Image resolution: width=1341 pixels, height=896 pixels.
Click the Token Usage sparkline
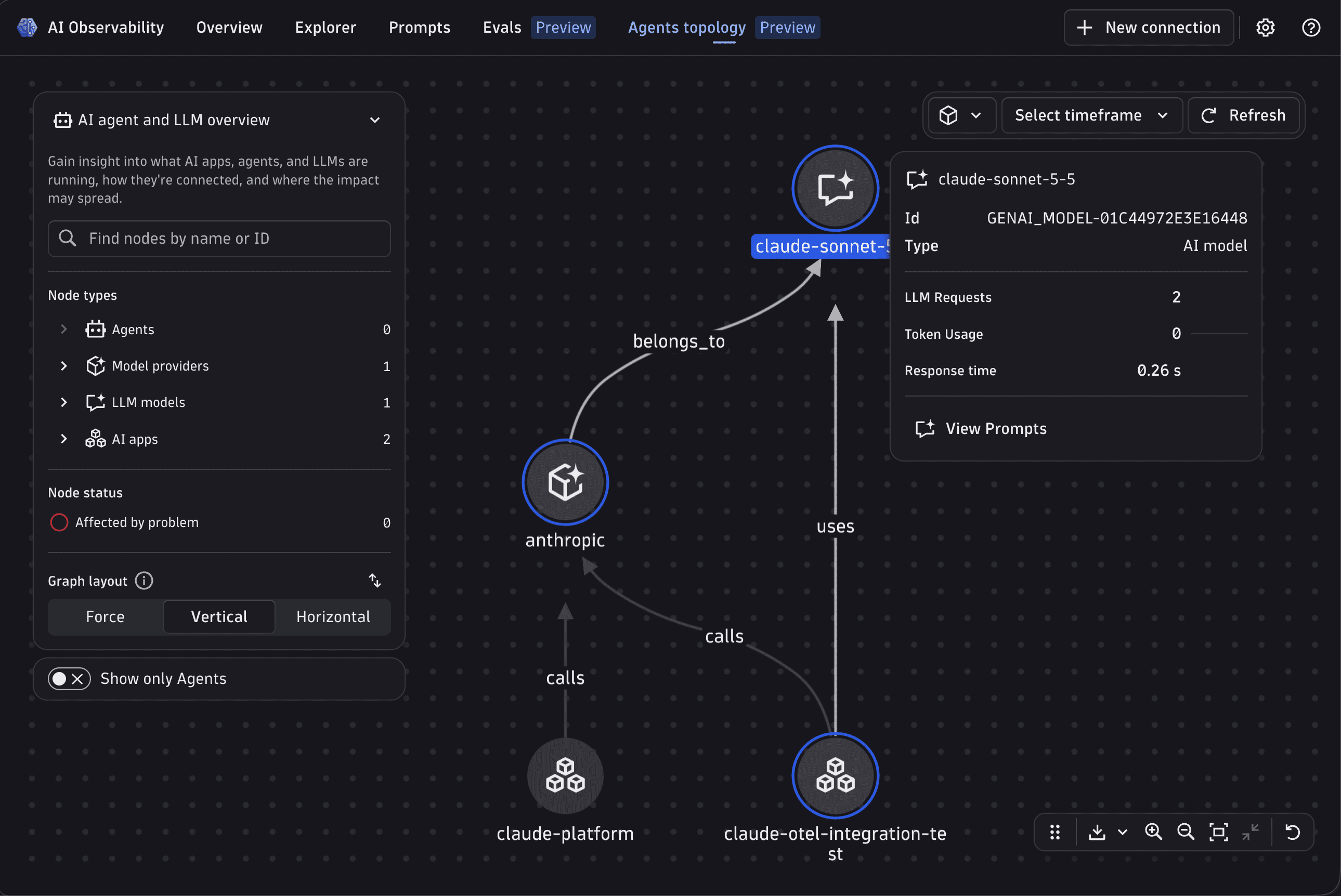[1219, 334]
